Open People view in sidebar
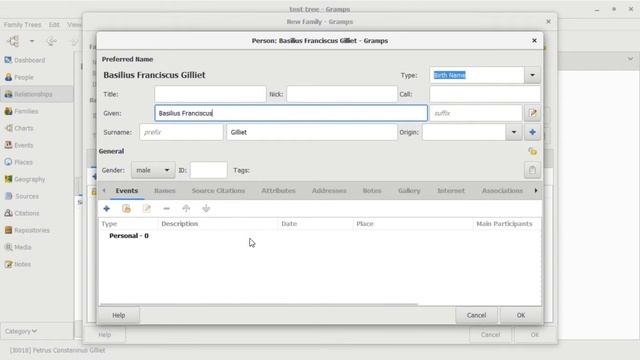 (x=19, y=77)
